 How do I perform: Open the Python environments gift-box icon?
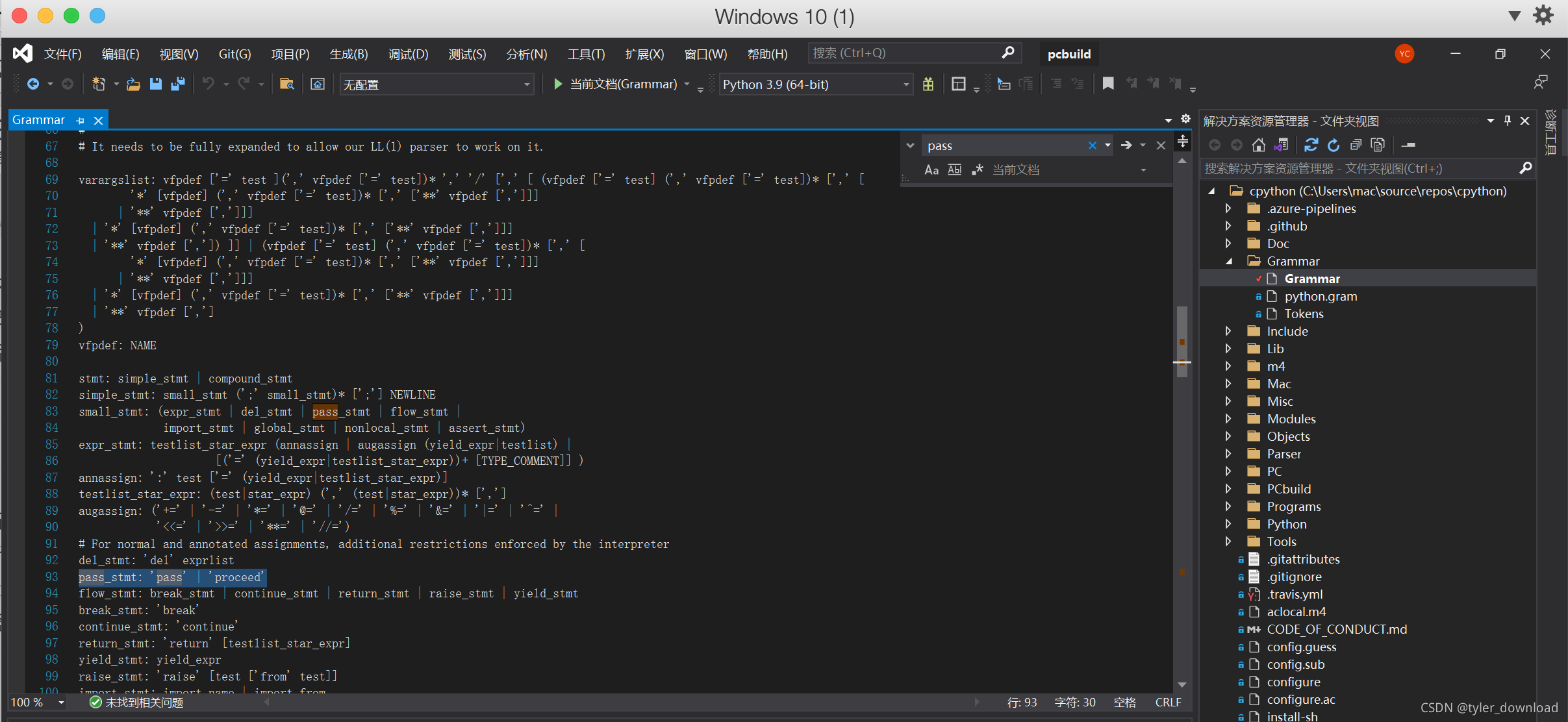point(928,84)
